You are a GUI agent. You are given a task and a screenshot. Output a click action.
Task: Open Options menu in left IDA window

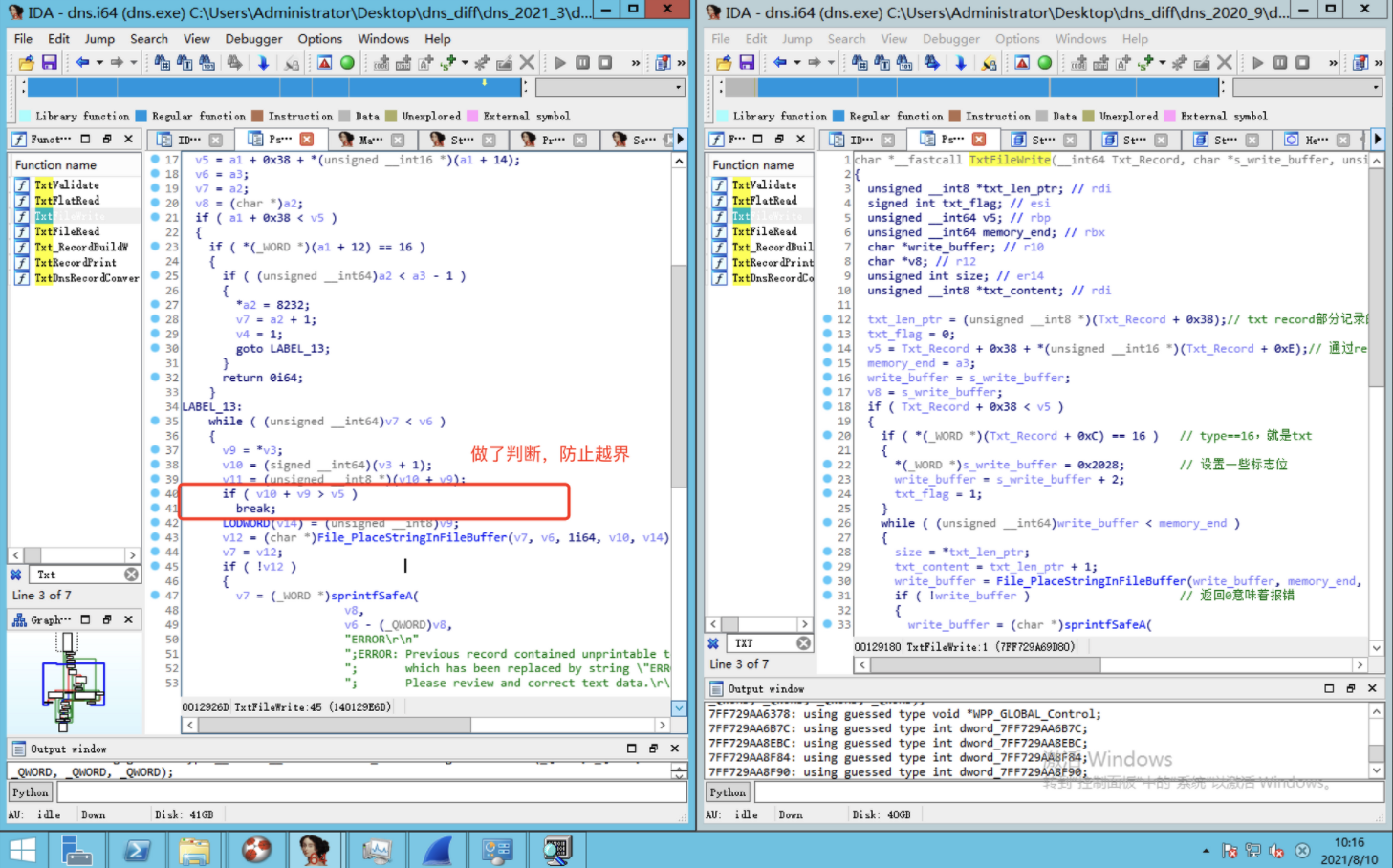[319, 39]
